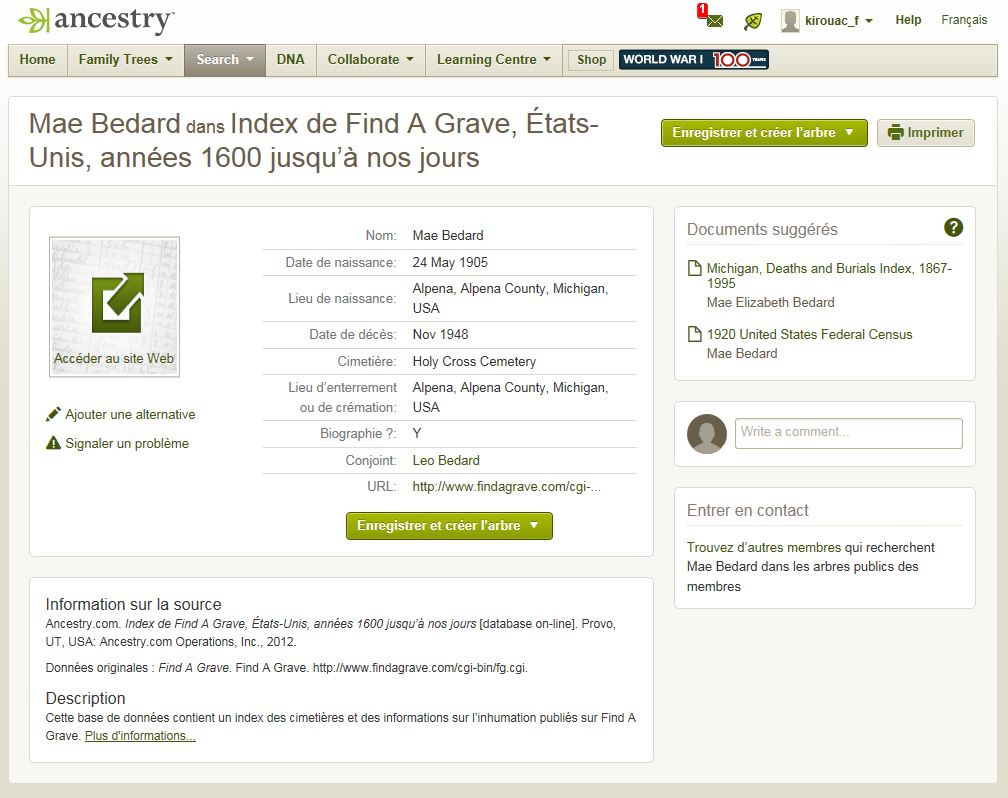Open top Enregistrer et créer l'arbre dropdown
Screen dimensions: 1008x798
coord(764,132)
